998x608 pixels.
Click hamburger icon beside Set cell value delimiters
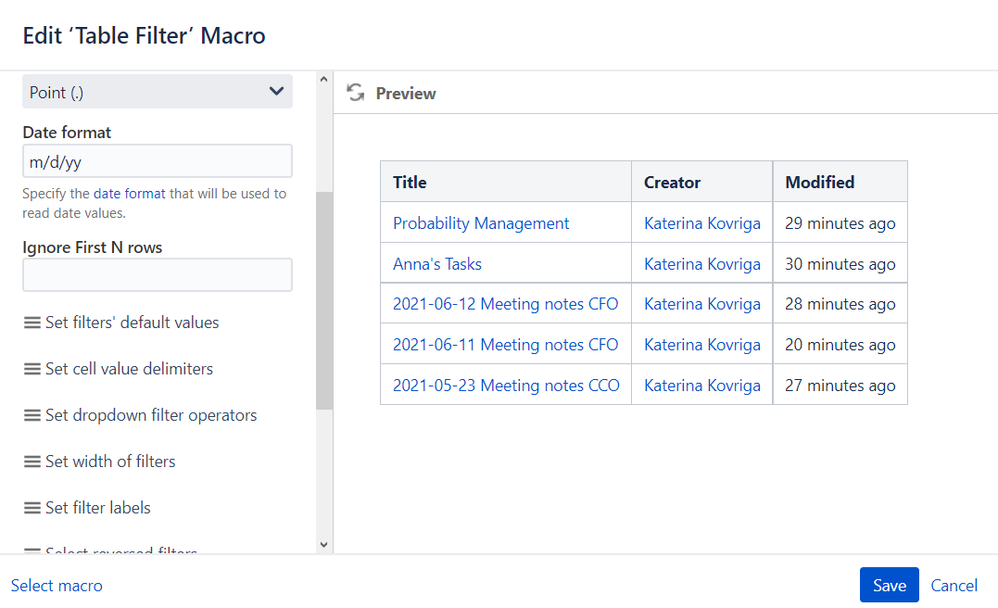click(x=33, y=369)
